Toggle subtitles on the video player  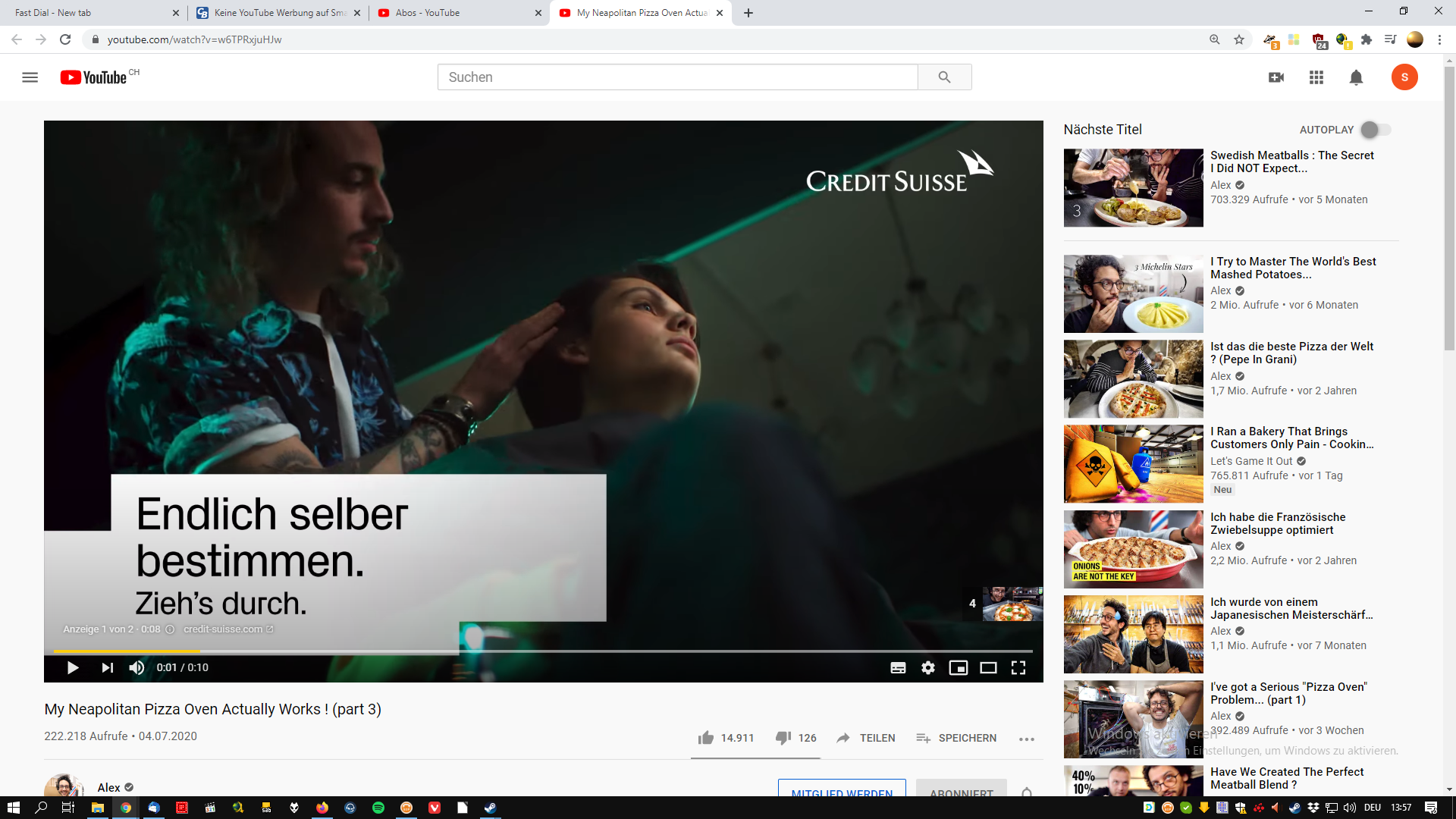coord(898,668)
